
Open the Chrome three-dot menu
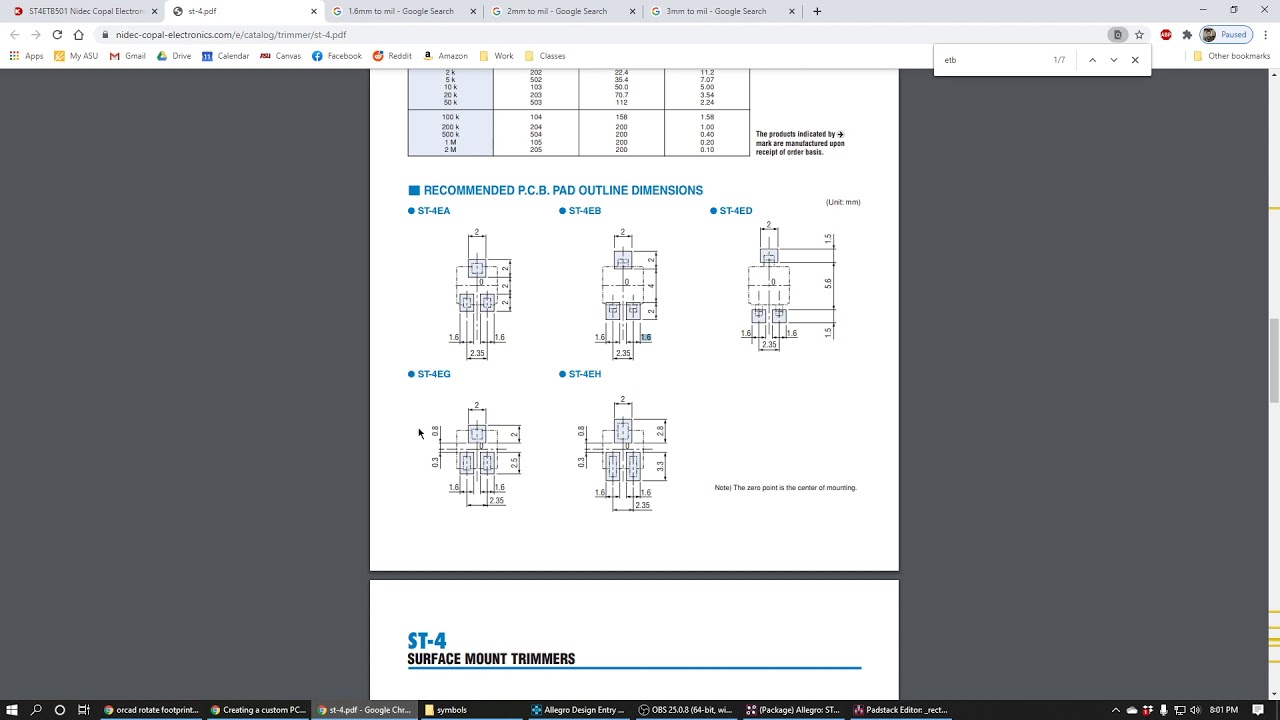(x=1265, y=34)
